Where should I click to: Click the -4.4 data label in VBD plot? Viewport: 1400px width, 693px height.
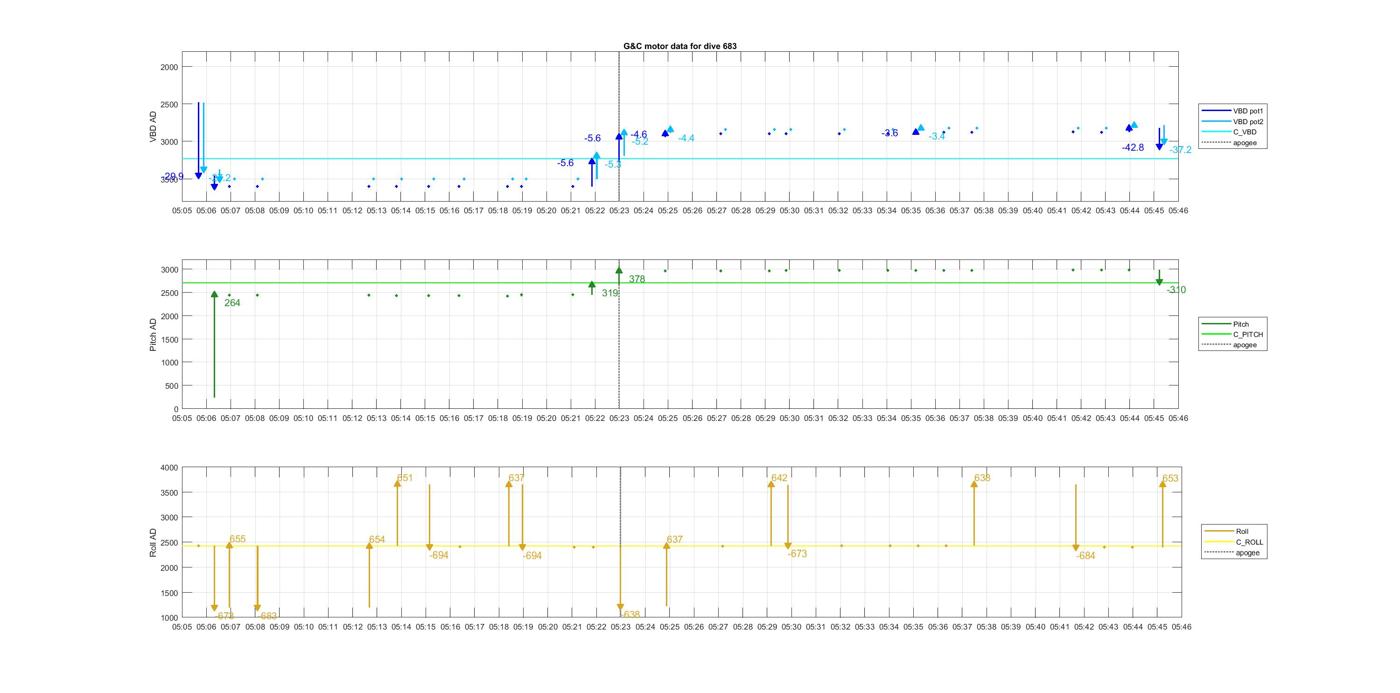click(x=686, y=138)
